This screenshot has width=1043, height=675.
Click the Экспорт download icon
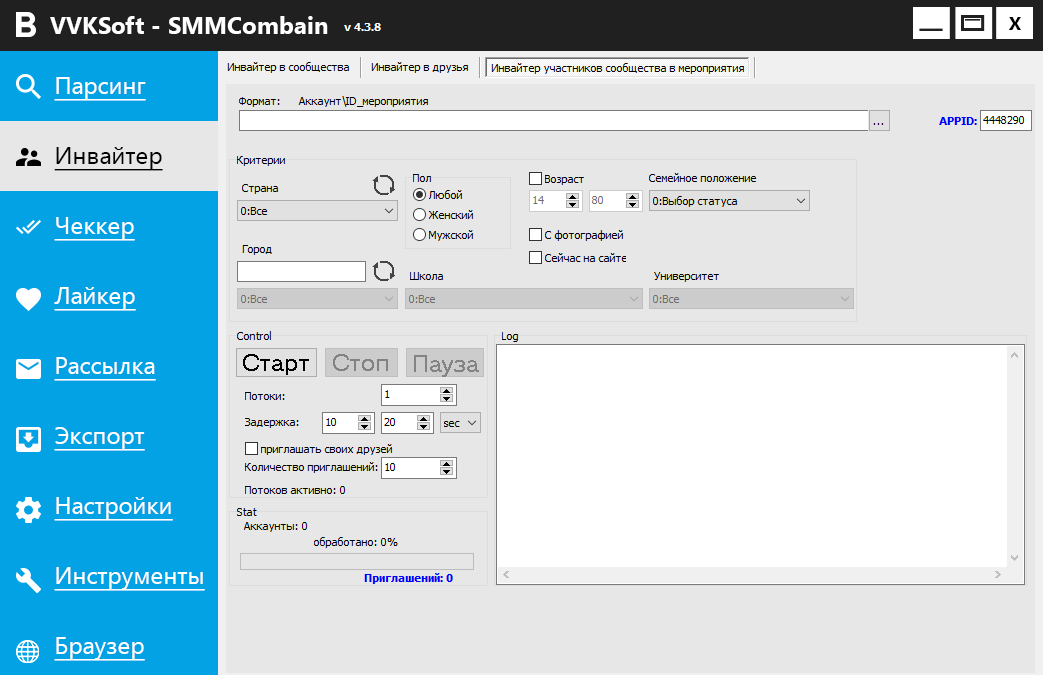coord(28,438)
